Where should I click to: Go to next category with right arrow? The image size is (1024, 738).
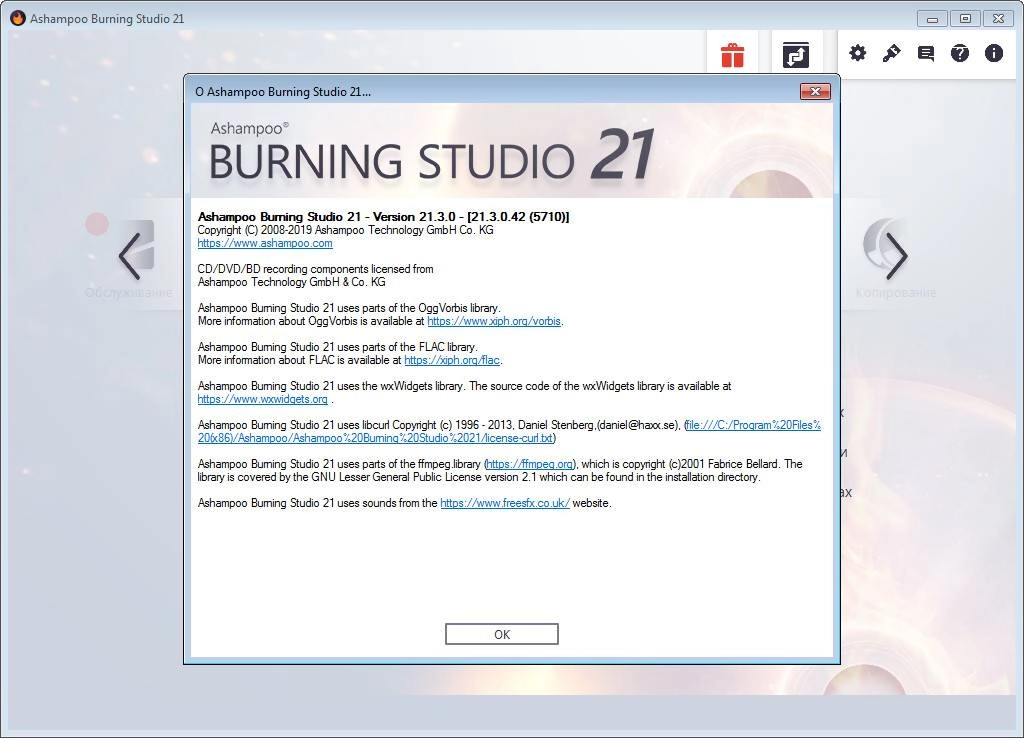(x=896, y=256)
